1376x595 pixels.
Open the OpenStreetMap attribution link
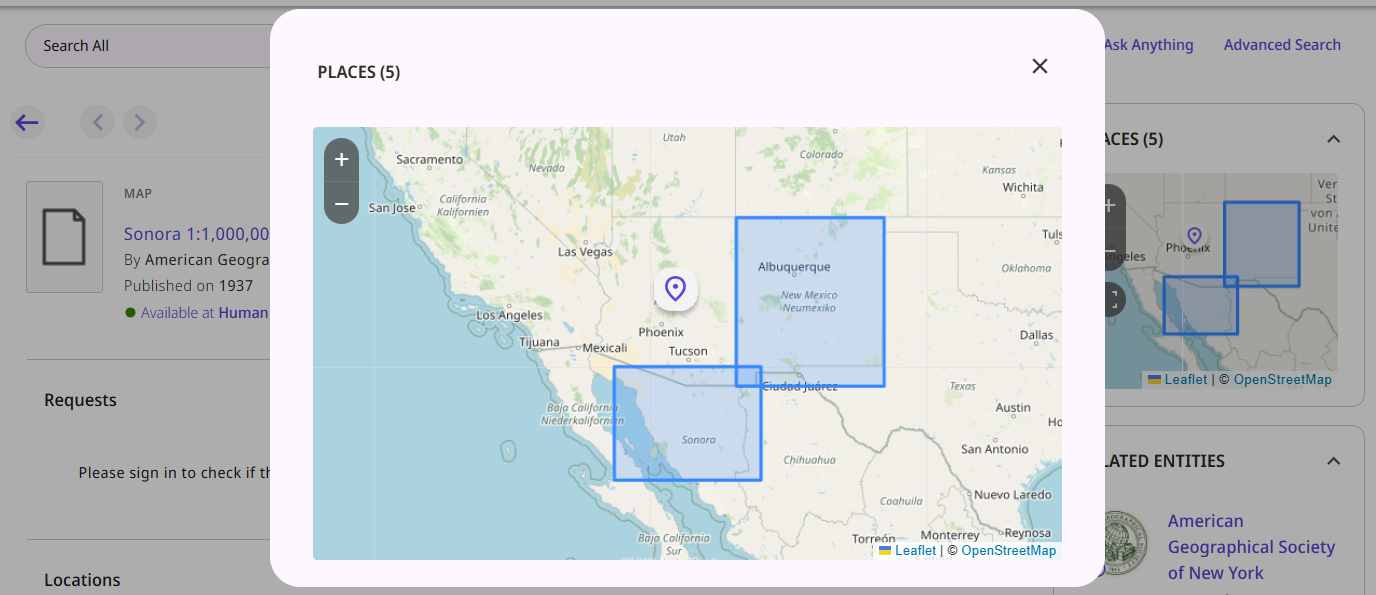click(1009, 550)
